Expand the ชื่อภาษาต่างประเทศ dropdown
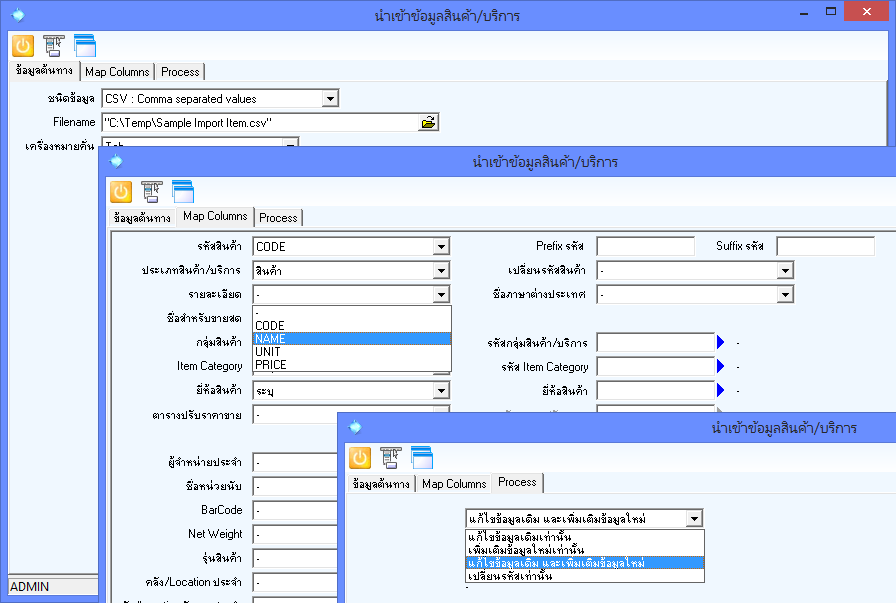This screenshot has height=603, width=896. point(785,295)
